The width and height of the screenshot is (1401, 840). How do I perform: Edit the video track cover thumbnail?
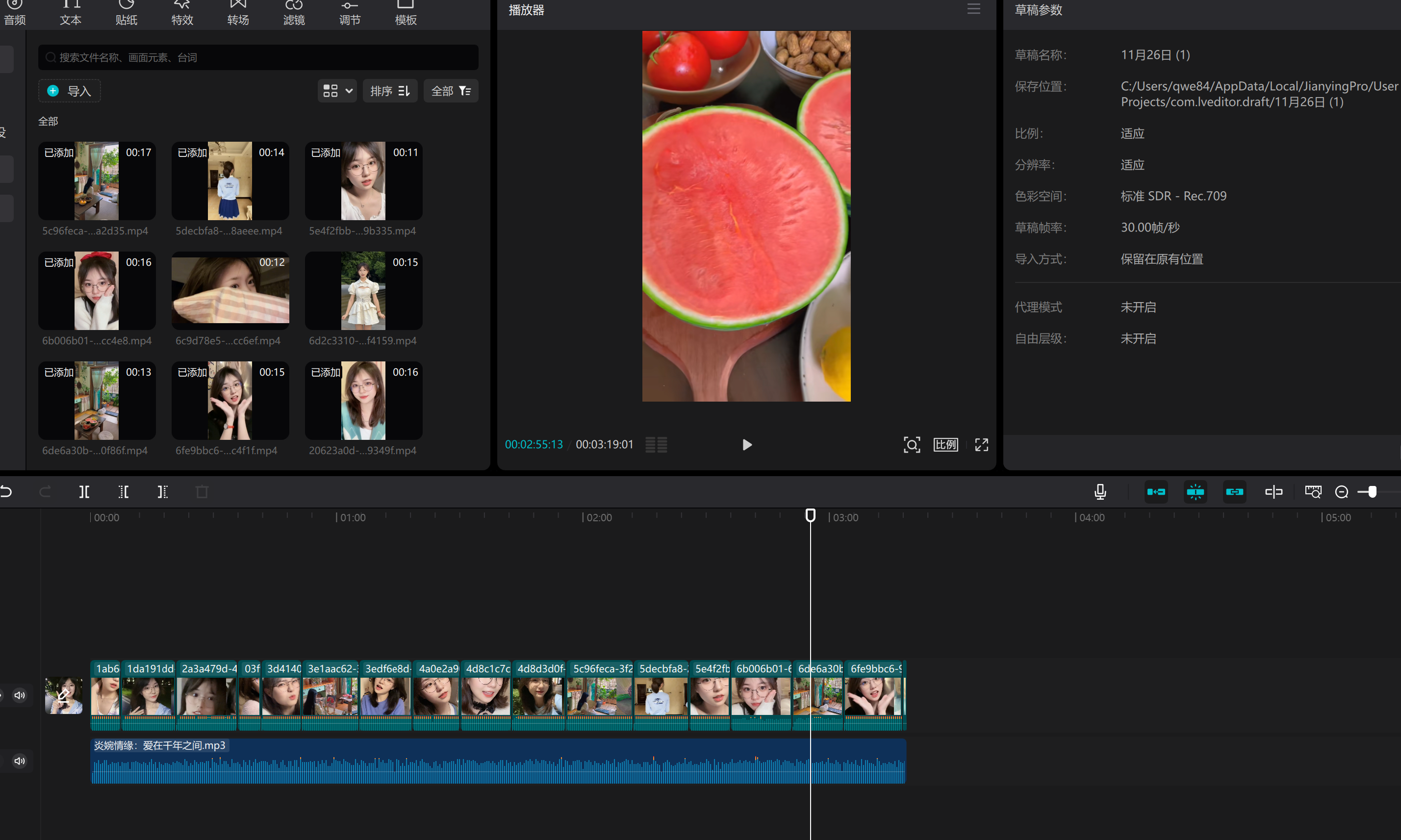tap(63, 696)
